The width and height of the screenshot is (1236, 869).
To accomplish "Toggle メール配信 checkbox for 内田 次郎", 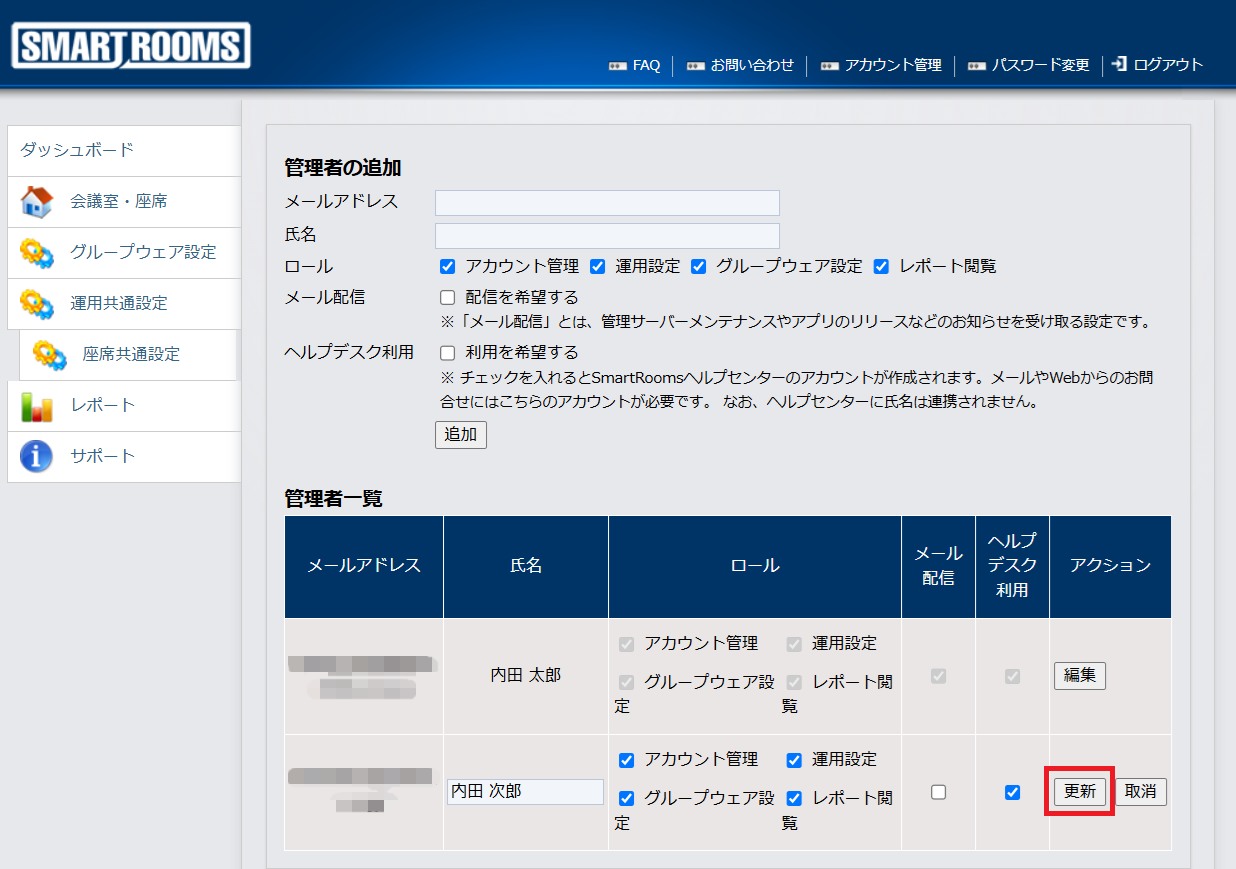I will (x=938, y=792).
